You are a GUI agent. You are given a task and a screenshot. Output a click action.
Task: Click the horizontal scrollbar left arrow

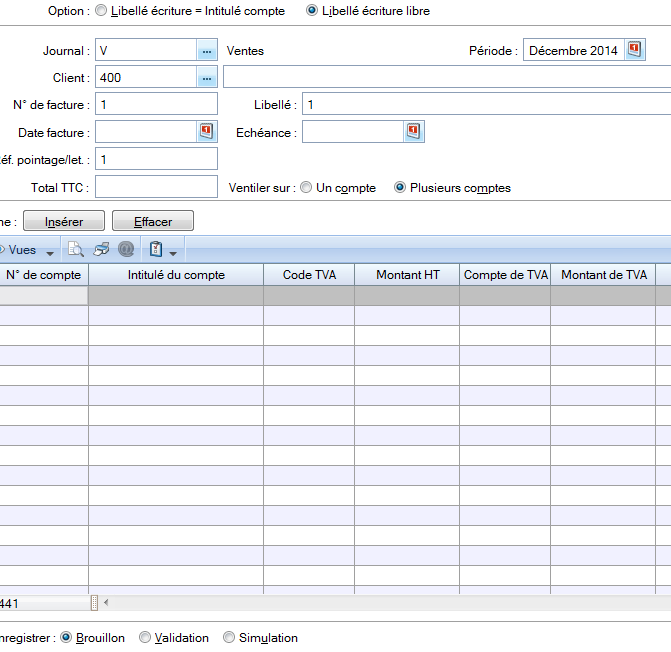coord(106,602)
